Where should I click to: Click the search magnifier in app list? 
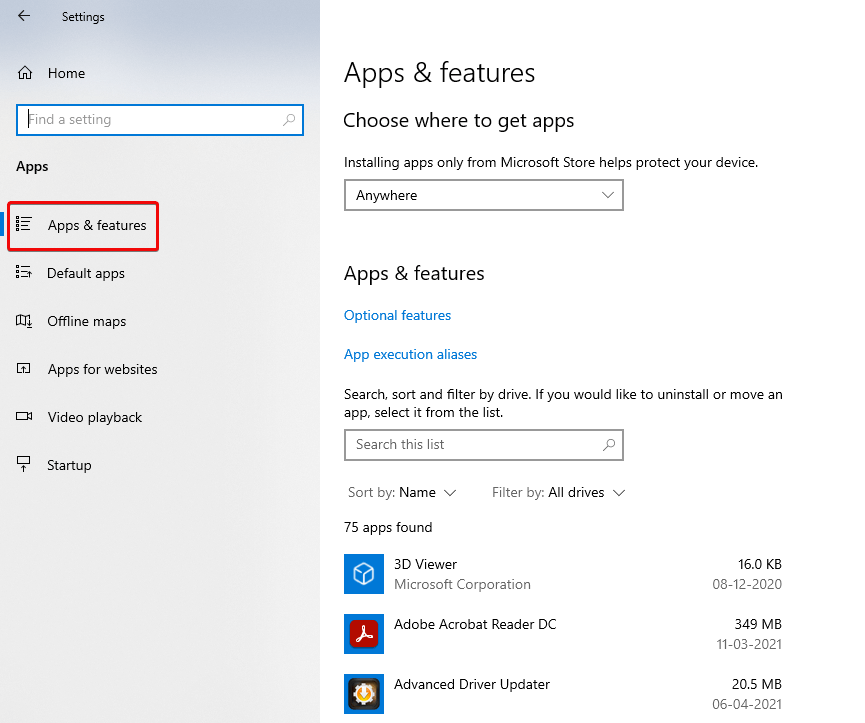click(x=609, y=445)
